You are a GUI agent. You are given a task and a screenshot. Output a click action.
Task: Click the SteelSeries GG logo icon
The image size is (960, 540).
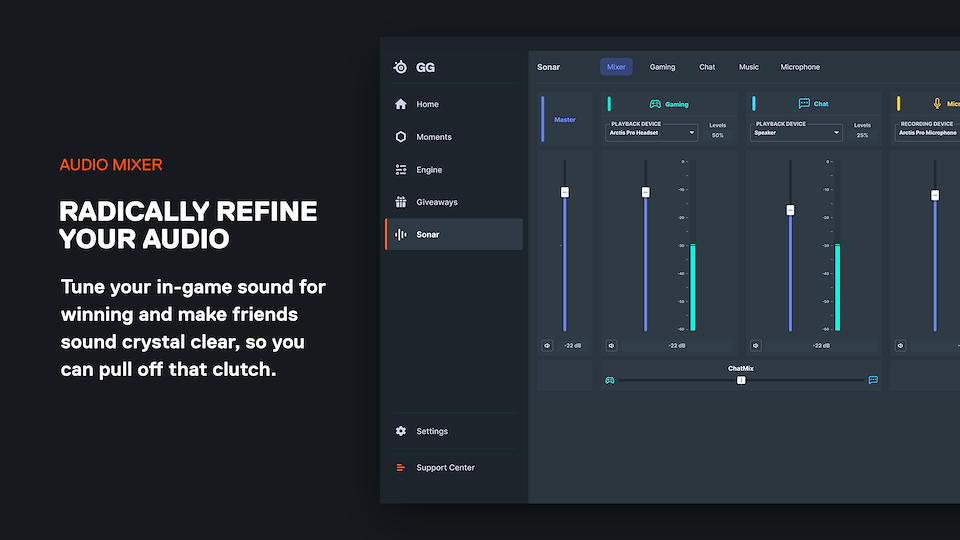pos(401,68)
